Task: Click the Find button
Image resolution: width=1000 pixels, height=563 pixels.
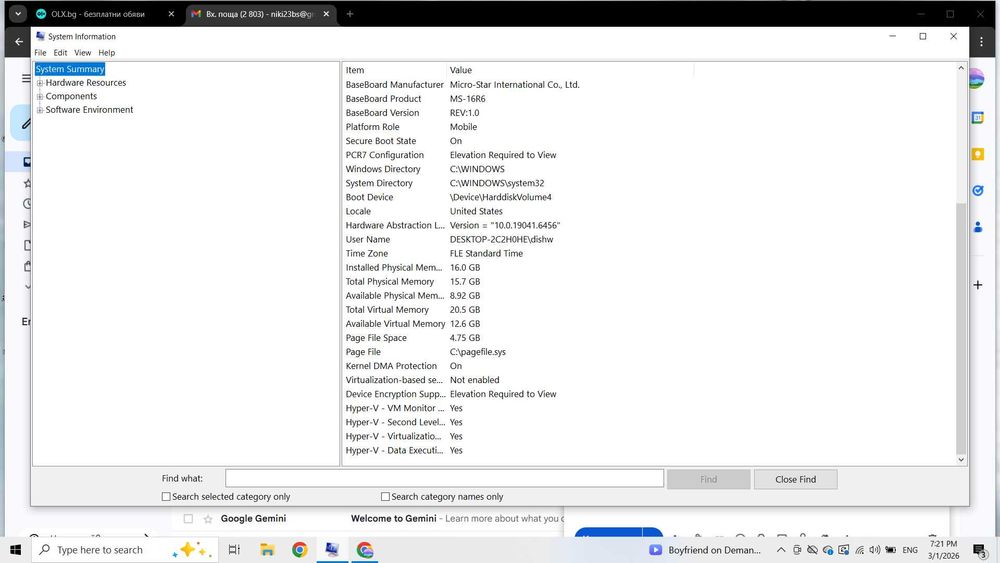Action: coord(709,479)
